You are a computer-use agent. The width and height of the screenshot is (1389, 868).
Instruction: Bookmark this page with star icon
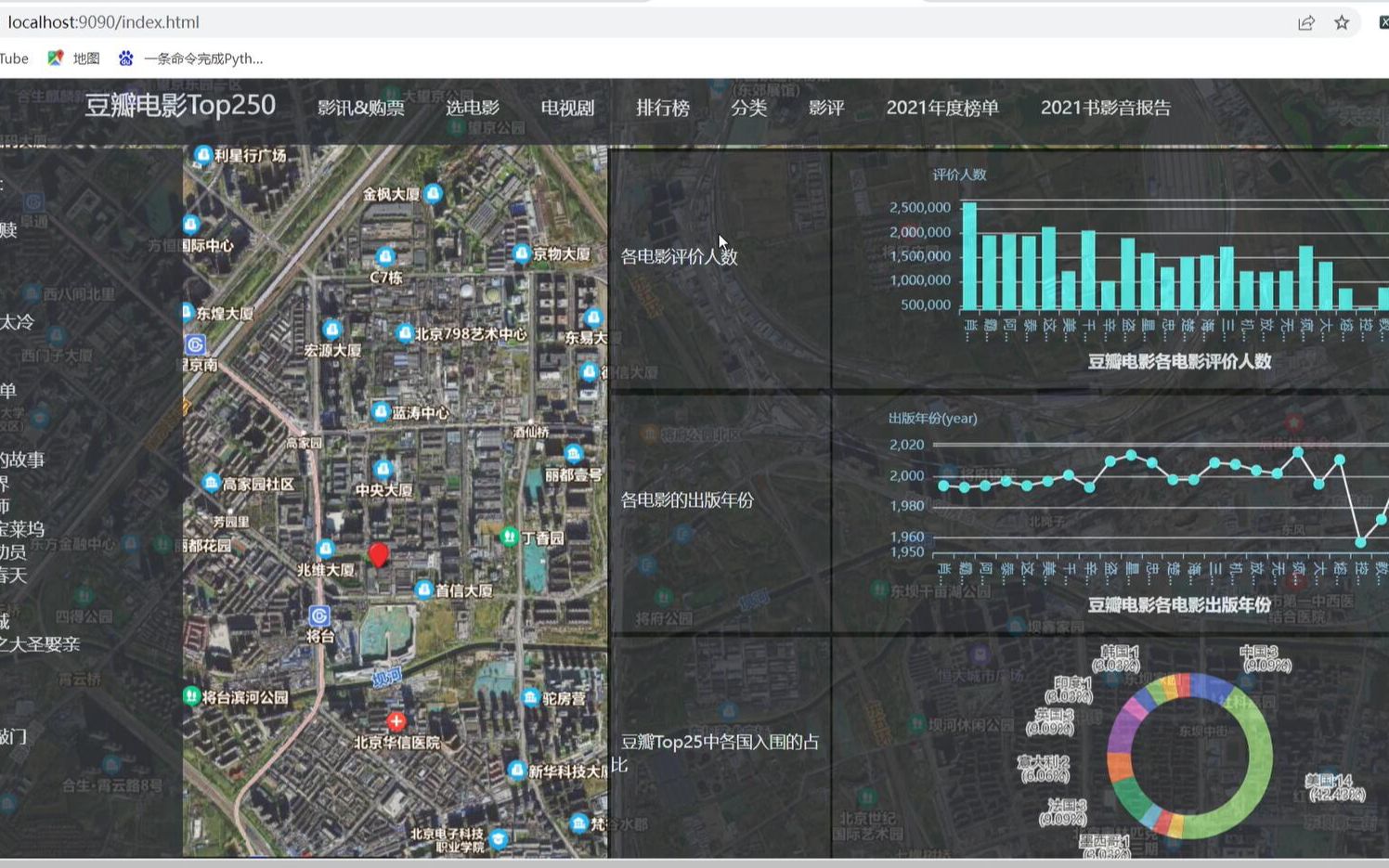pyautogui.click(x=1342, y=22)
